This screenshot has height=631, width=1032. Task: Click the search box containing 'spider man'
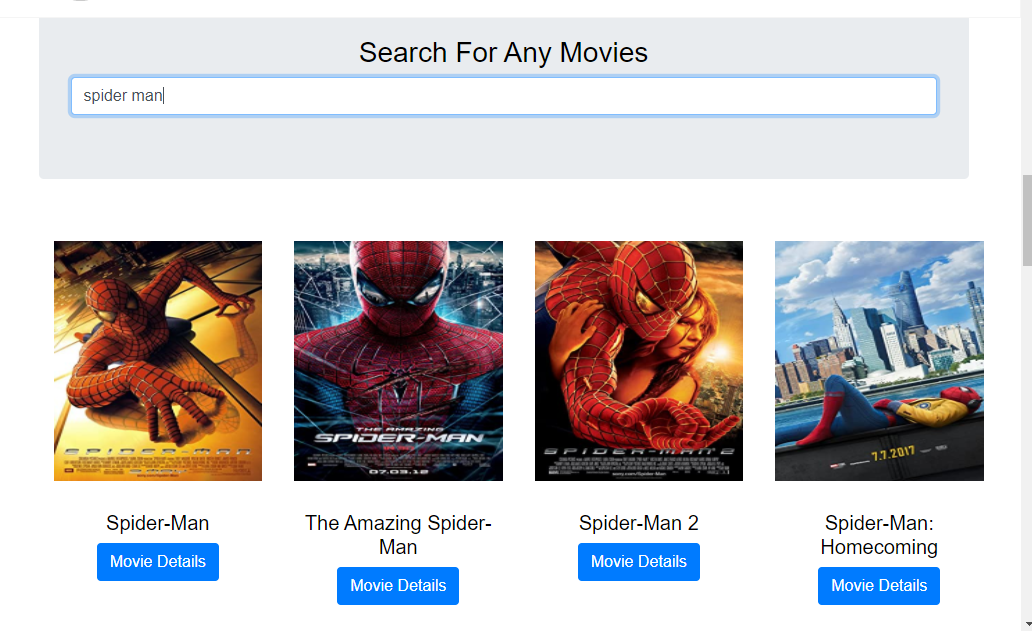click(503, 96)
